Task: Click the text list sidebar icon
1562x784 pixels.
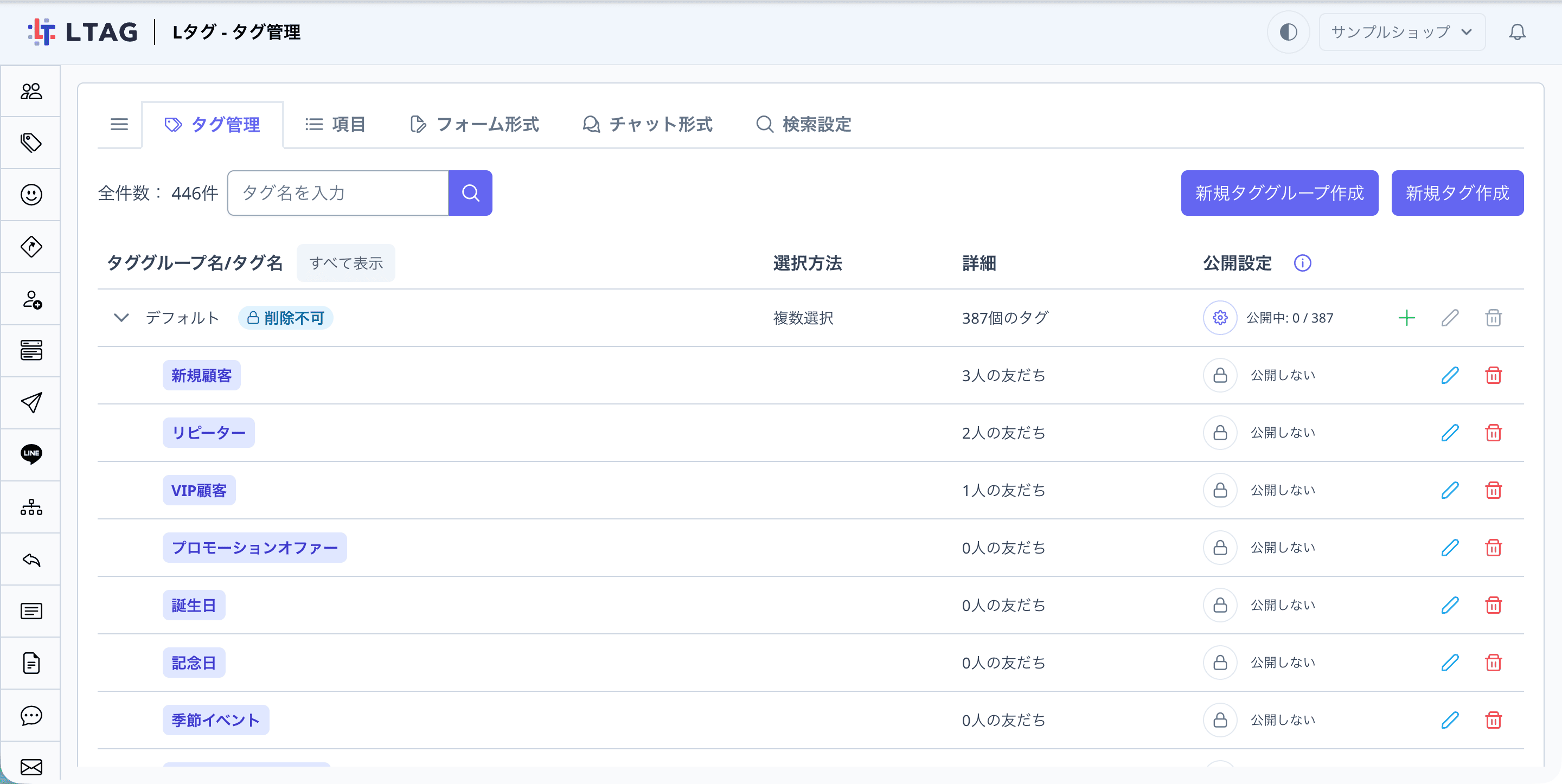Action: (x=31, y=611)
